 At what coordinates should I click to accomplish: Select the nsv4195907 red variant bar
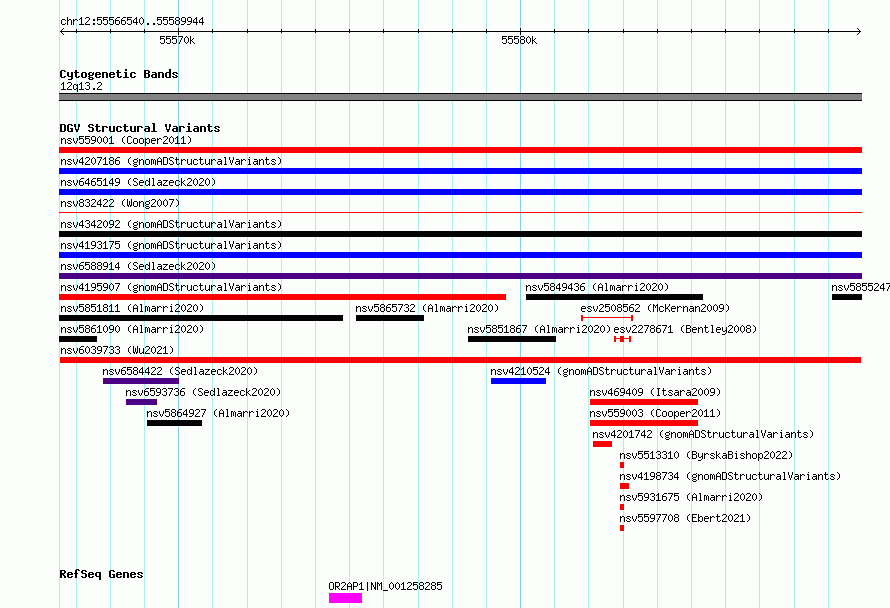tap(282, 297)
